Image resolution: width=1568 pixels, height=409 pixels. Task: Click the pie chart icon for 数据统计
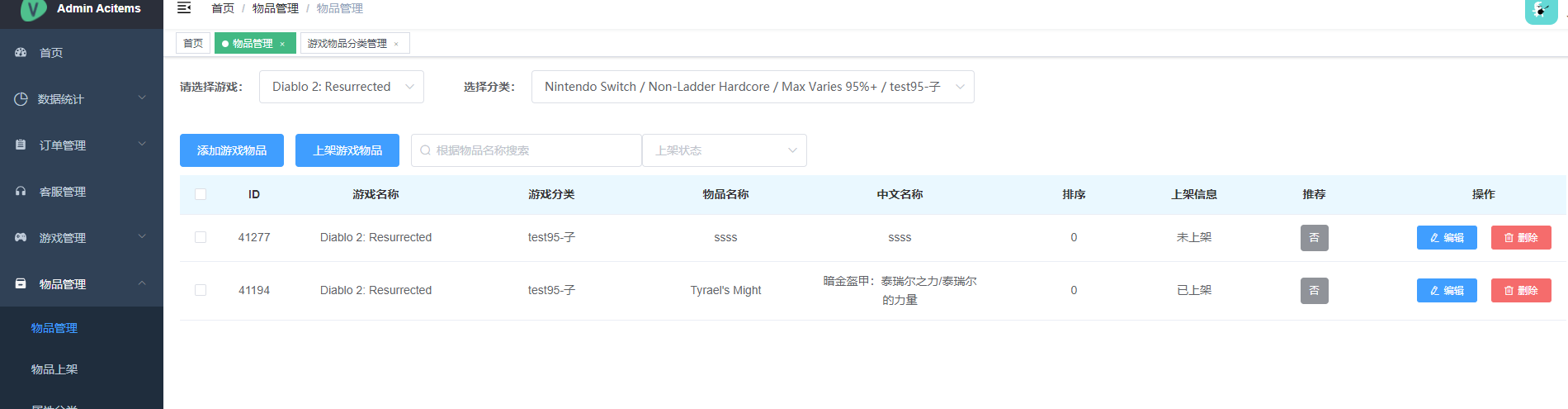pyautogui.click(x=21, y=98)
